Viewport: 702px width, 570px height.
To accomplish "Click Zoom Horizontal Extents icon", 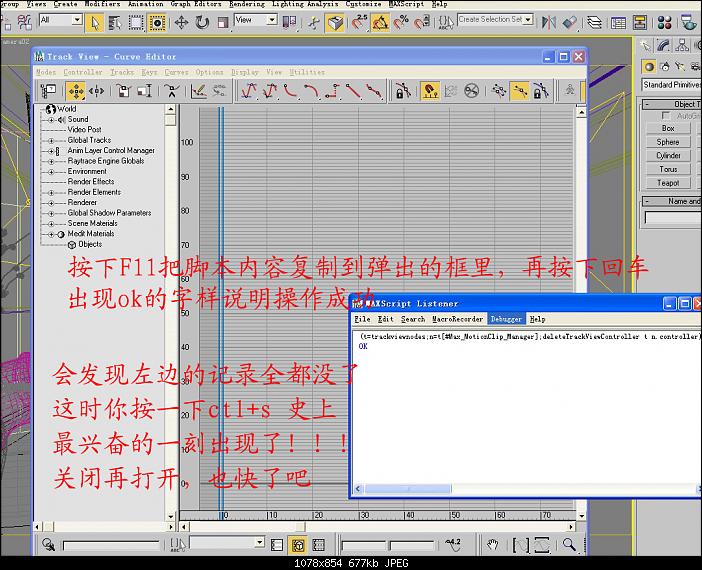I will pos(520,544).
